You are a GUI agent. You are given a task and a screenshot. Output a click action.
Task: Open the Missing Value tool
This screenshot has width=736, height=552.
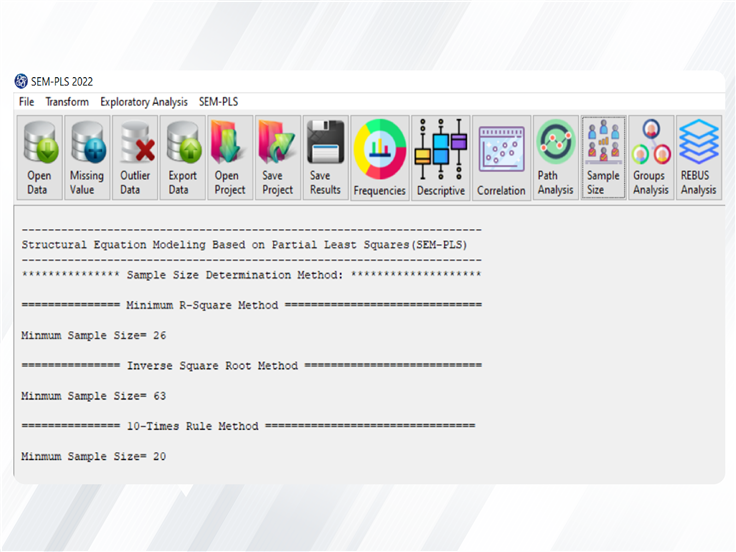pyautogui.click(x=87, y=158)
